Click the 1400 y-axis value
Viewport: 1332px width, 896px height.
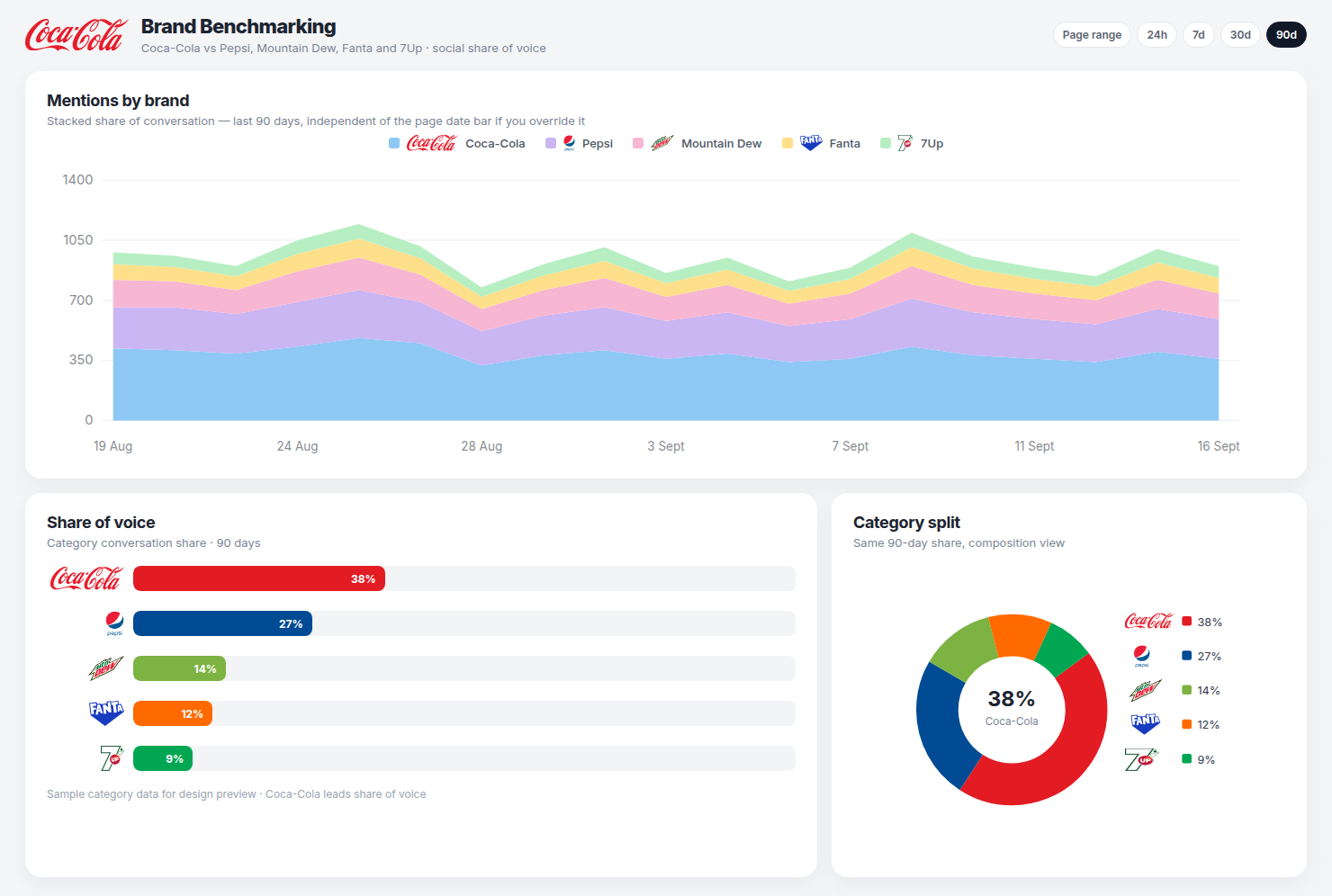pyautogui.click(x=77, y=180)
